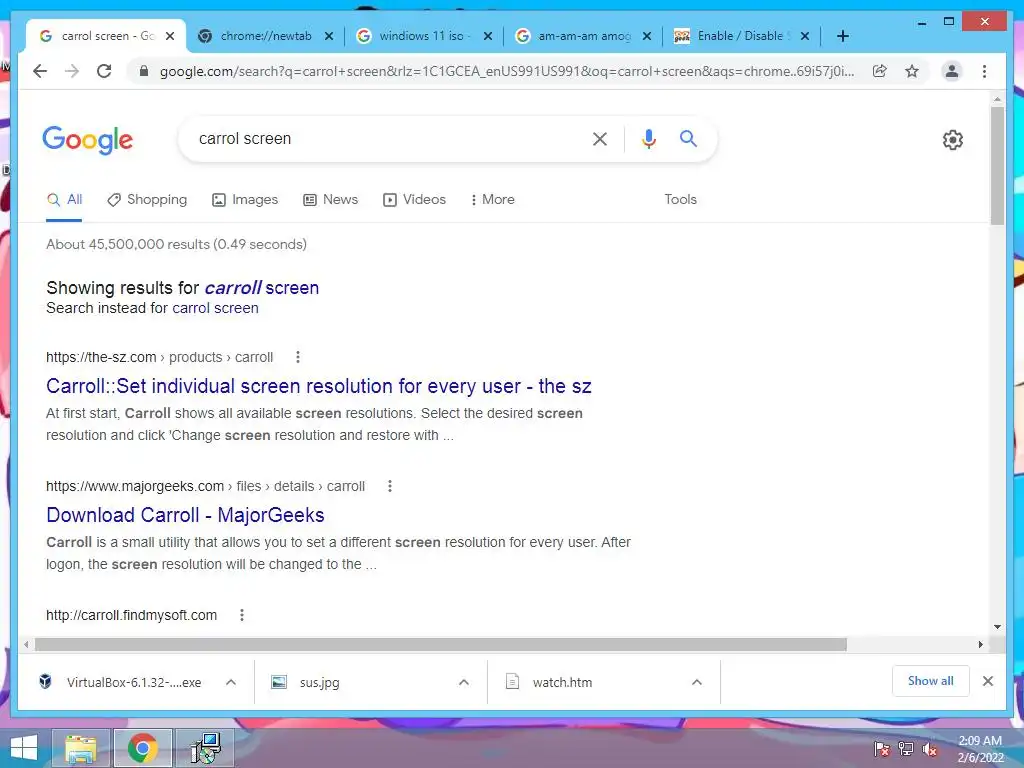
Task: Click the network tray icon
Action: (x=906, y=749)
